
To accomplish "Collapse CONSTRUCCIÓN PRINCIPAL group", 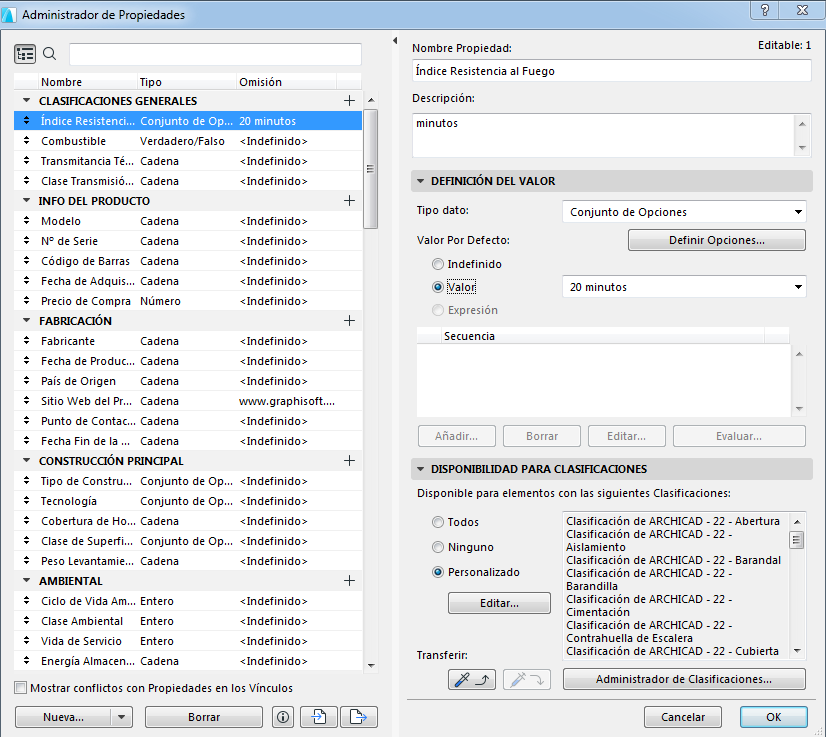I will click(x=26, y=460).
